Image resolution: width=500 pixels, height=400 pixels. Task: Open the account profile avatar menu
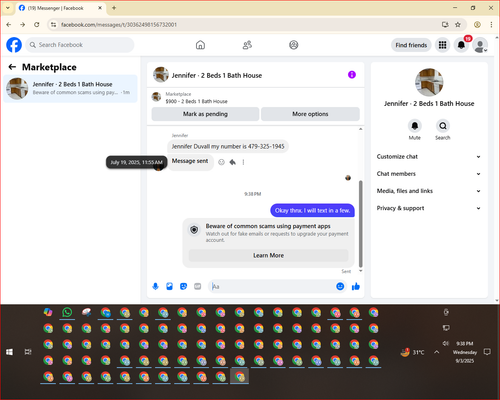(x=480, y=45)
